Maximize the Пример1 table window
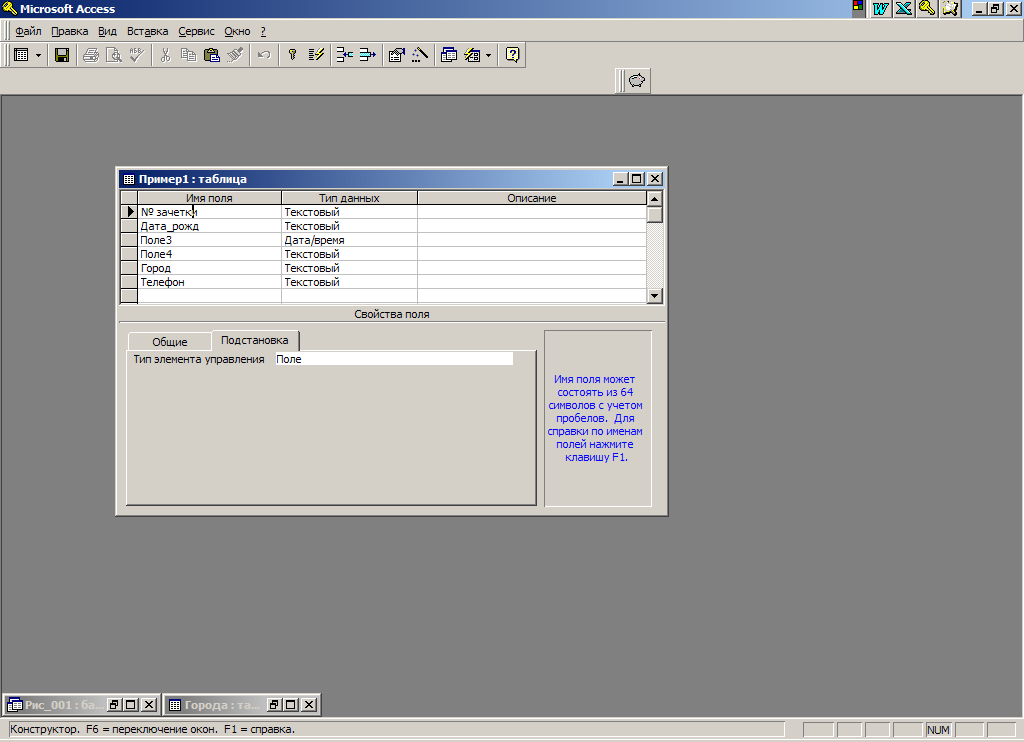 click(637, 179)
